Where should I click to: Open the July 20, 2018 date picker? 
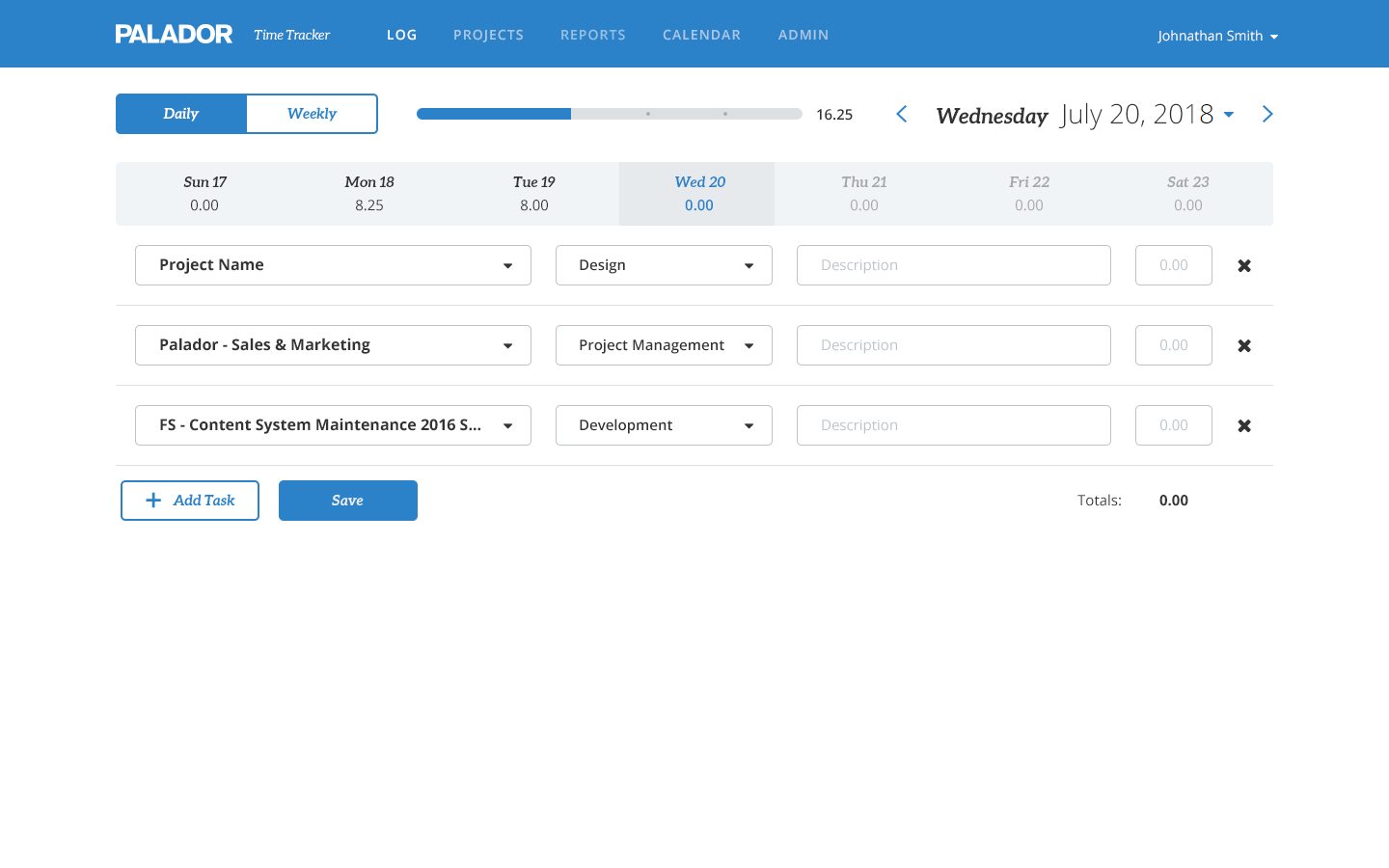pyautogui.click(x=1147, y=114)
